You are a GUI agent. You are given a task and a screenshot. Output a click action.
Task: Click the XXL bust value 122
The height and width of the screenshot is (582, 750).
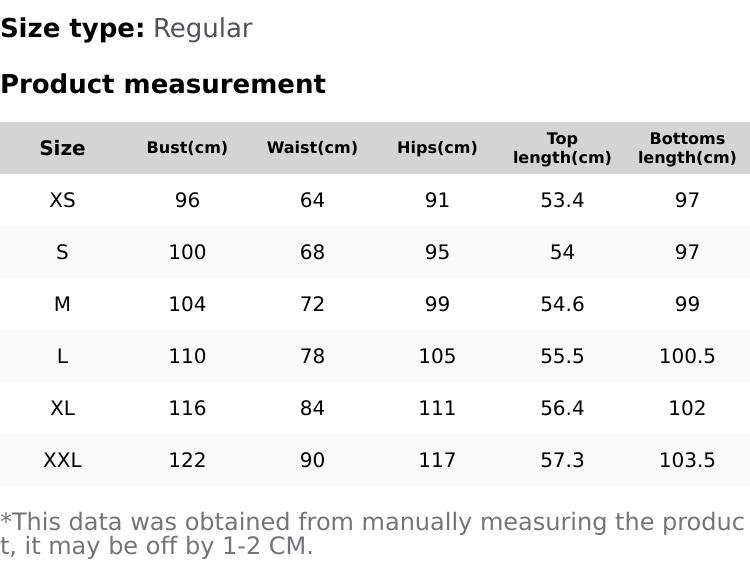[187, 460]
